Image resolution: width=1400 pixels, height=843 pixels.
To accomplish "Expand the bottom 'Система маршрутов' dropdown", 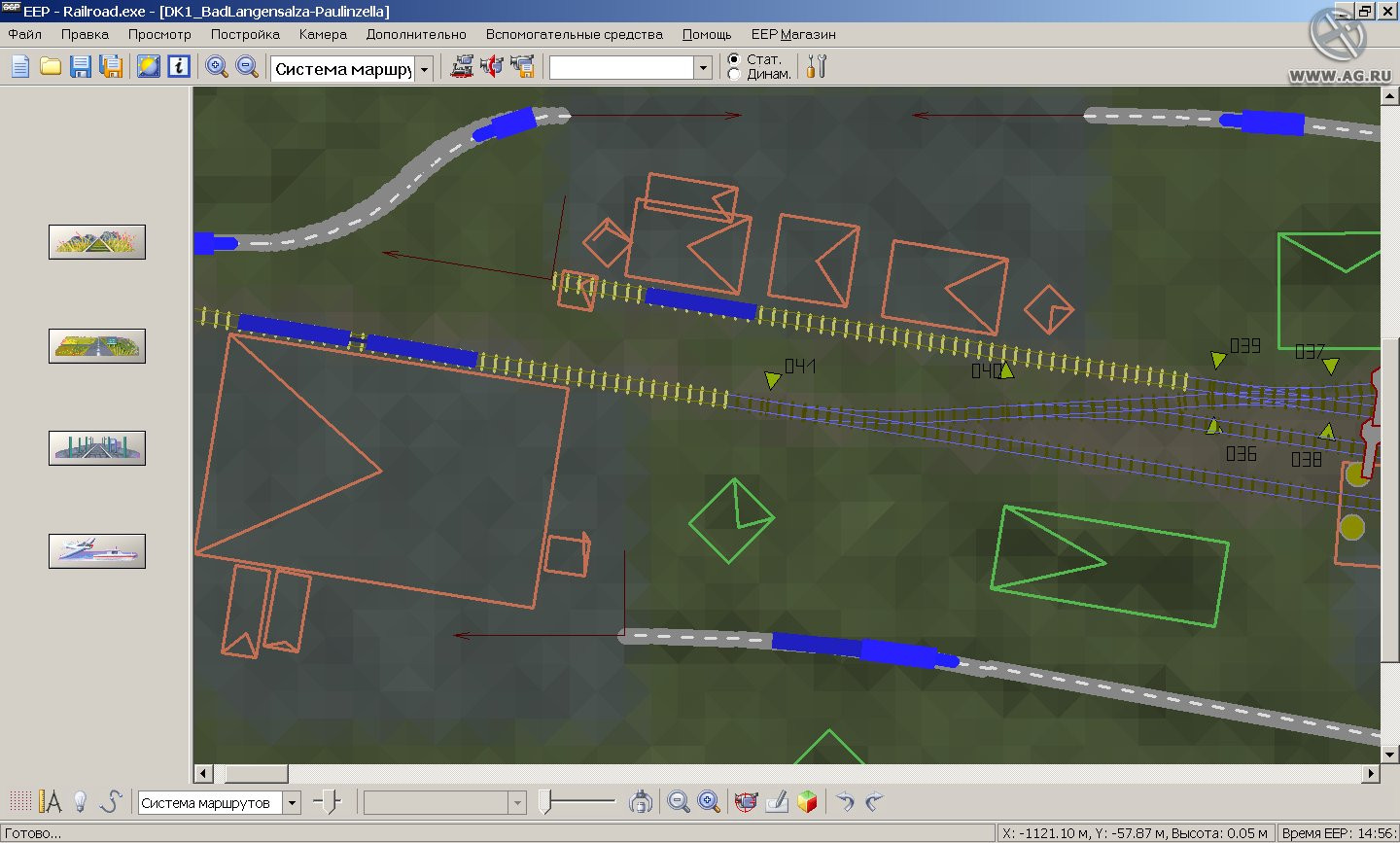I will 292,803.
